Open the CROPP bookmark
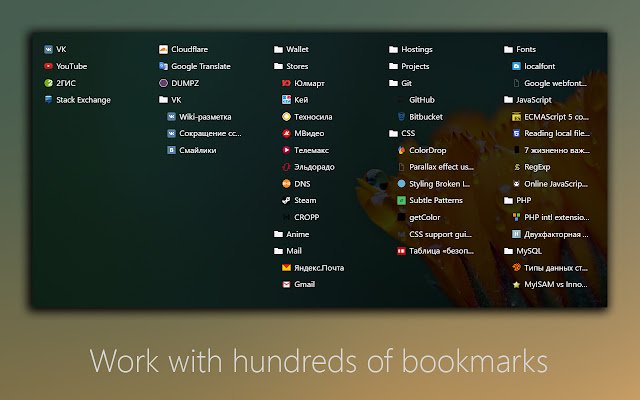This screenshot has height=400, width=640. point(301,218)
